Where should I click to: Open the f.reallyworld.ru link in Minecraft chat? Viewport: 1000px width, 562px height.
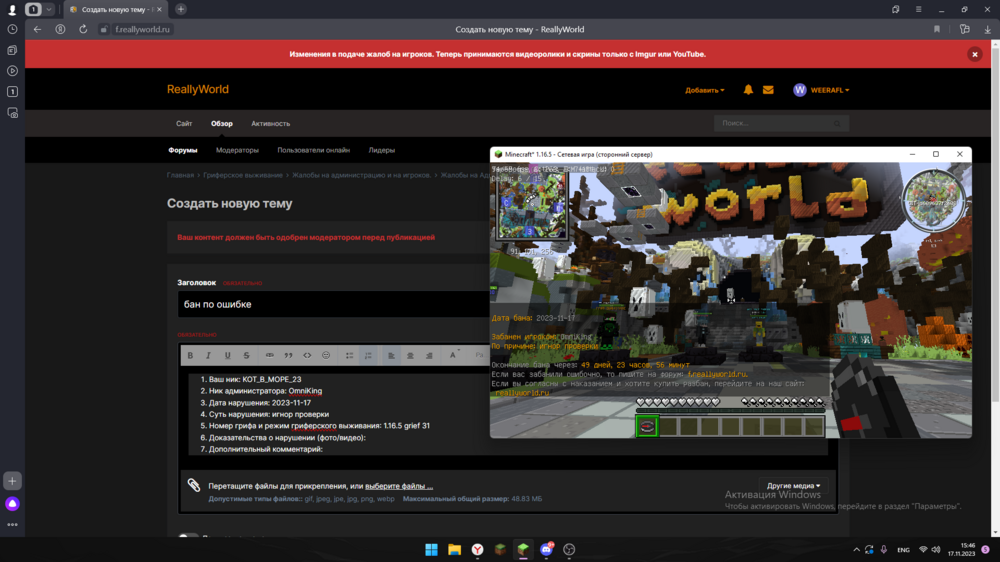coord(717,374)
